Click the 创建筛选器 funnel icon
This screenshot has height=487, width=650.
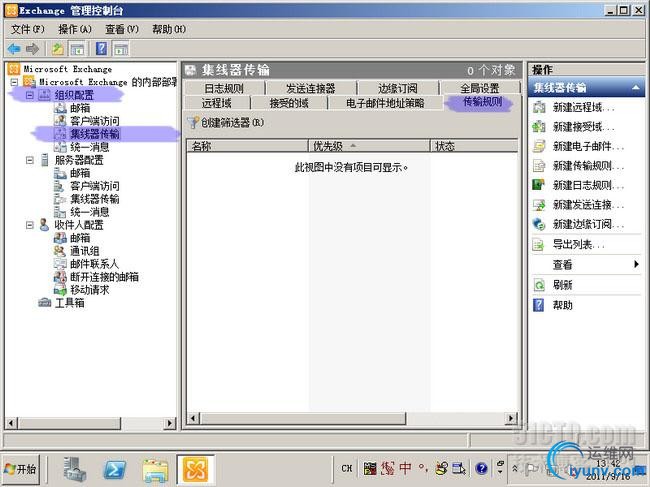tap(193, 122)
